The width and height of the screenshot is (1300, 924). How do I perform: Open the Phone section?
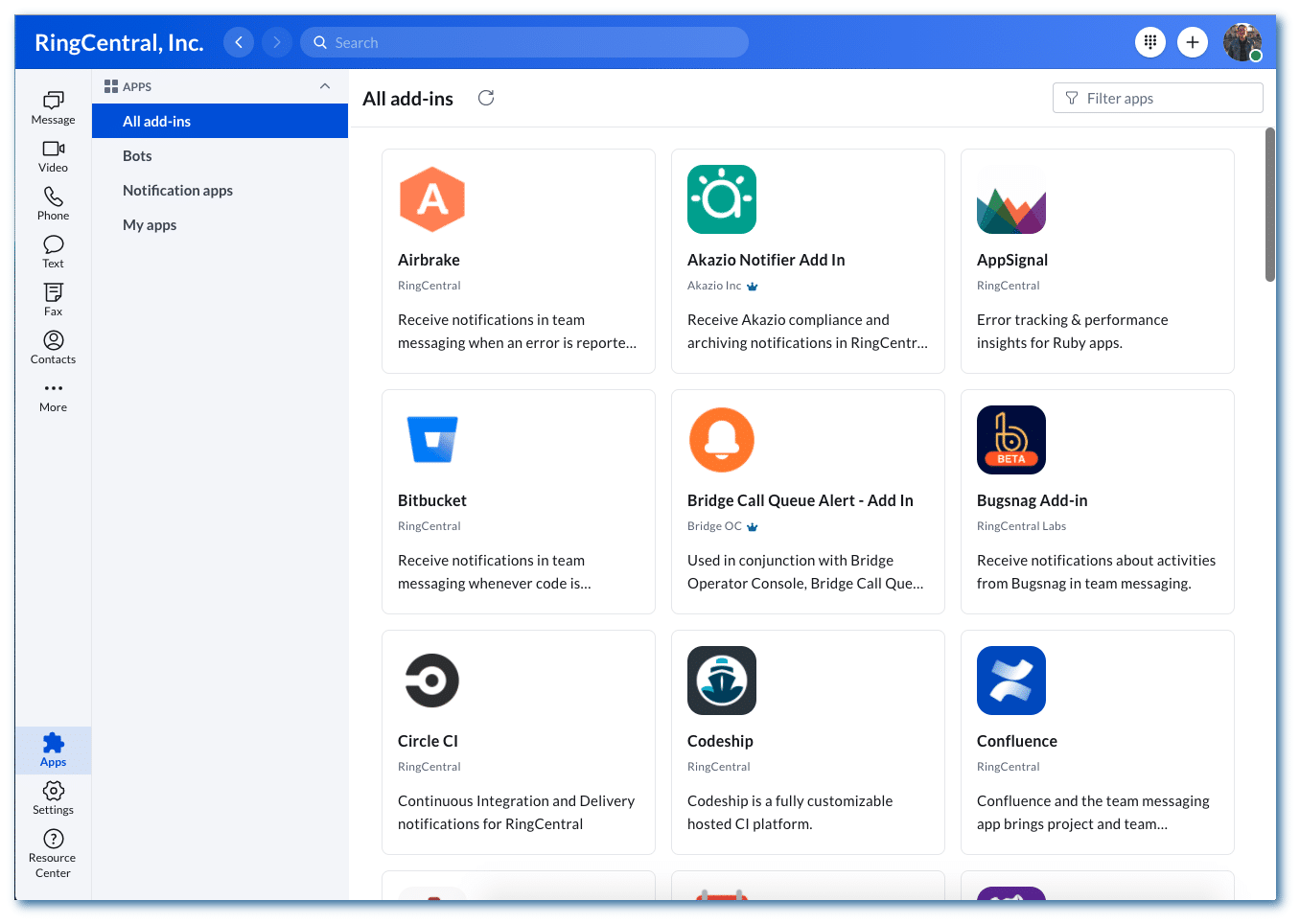(x=53, y=204)
